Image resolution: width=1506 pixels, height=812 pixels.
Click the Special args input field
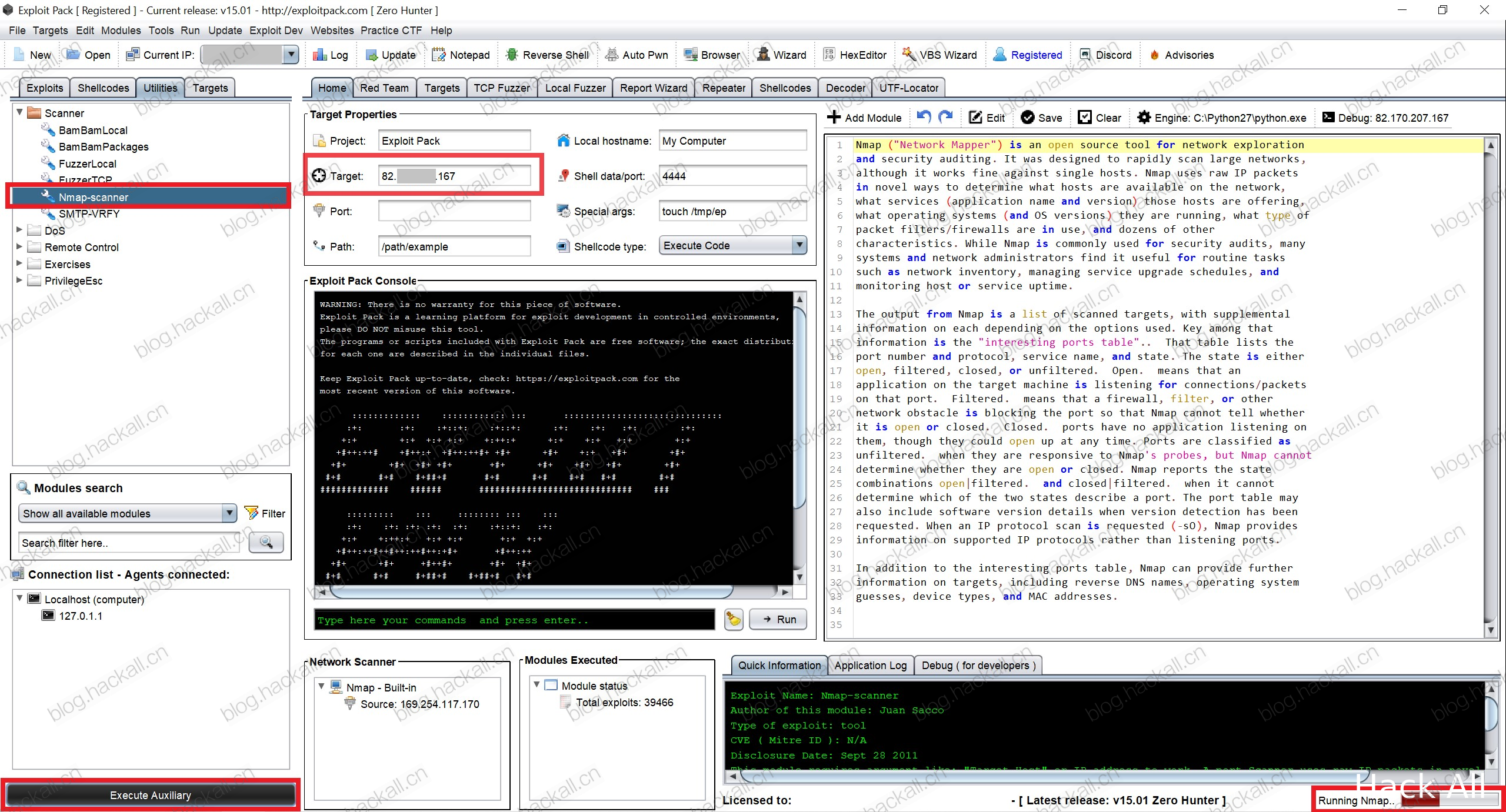[x=732, y=211]
